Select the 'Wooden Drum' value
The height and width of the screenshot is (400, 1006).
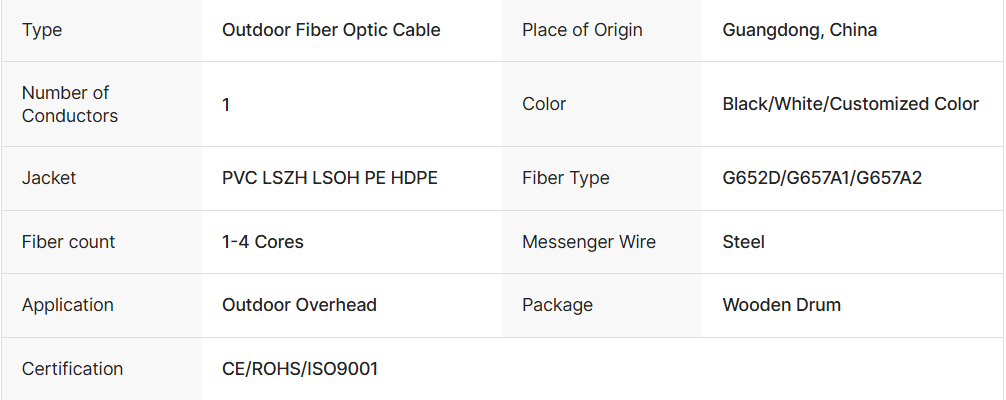[x=781, y=305]
